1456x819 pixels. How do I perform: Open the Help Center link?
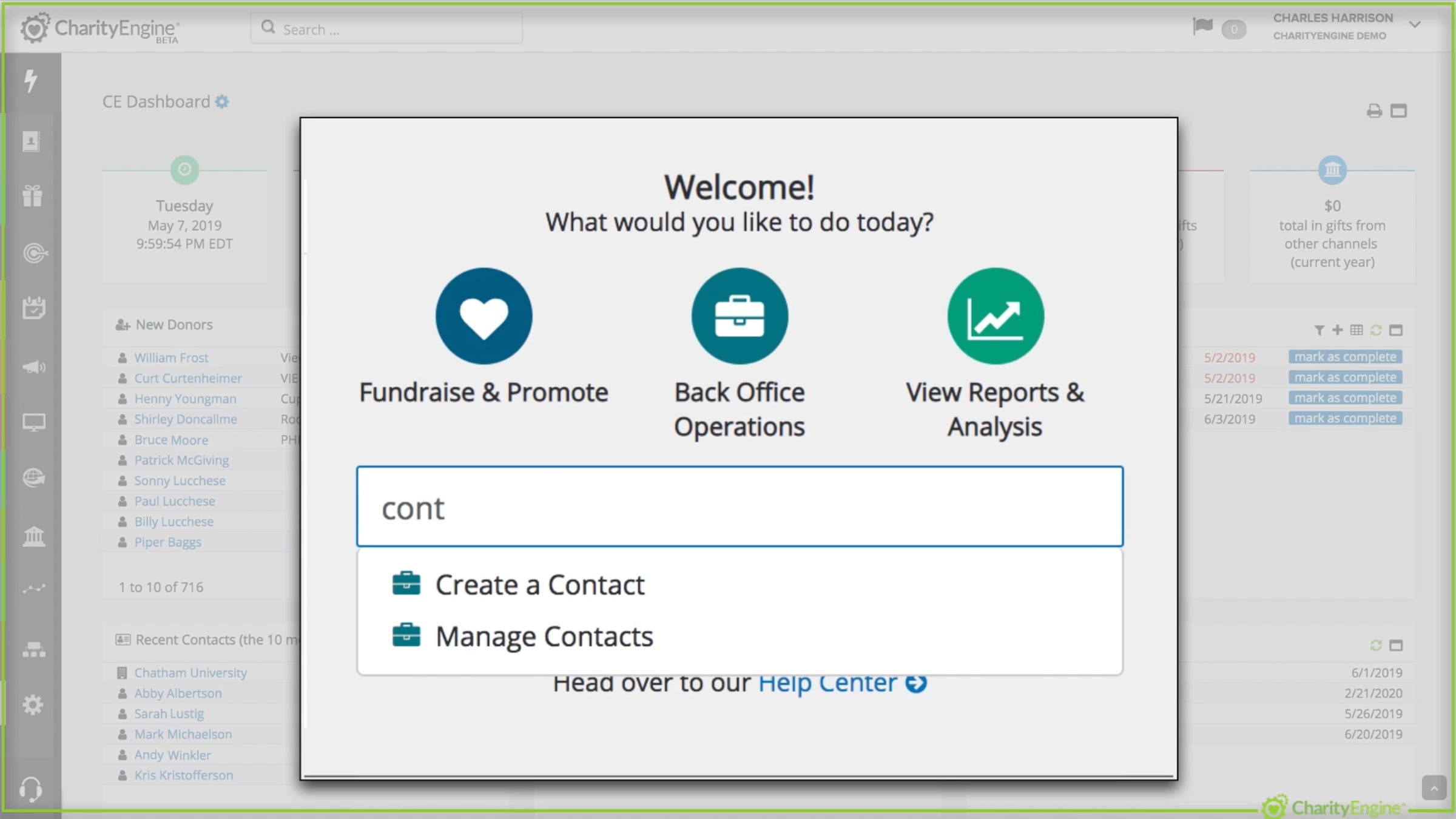(842, 684)
